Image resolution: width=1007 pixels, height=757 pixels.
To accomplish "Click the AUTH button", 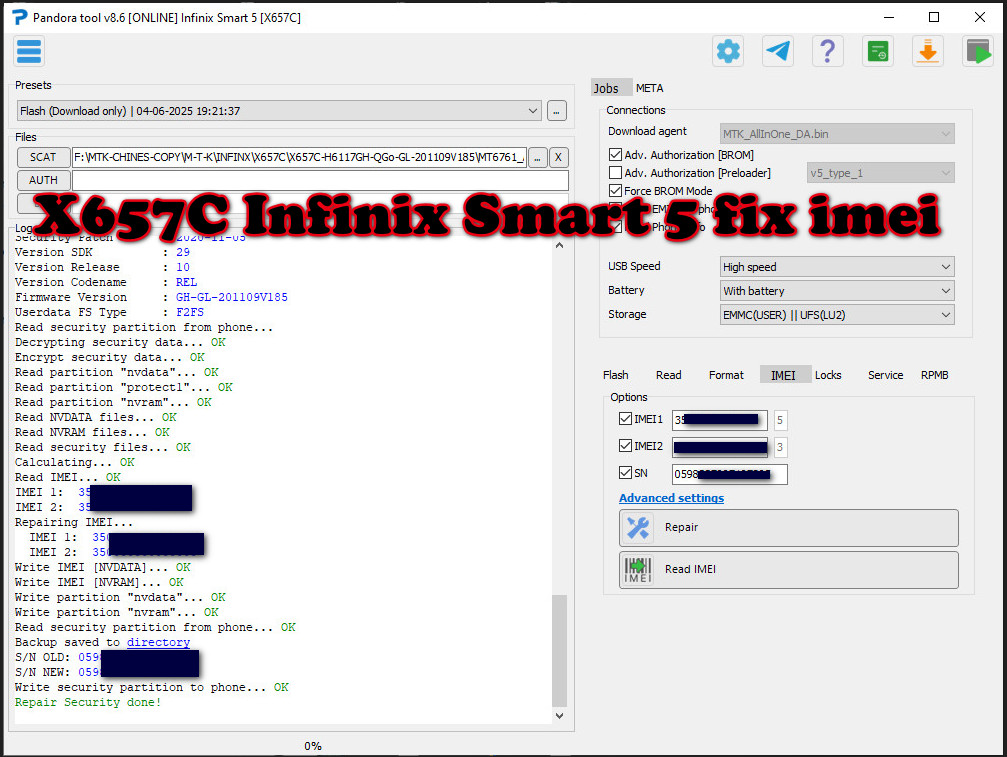I will [43, 180].
